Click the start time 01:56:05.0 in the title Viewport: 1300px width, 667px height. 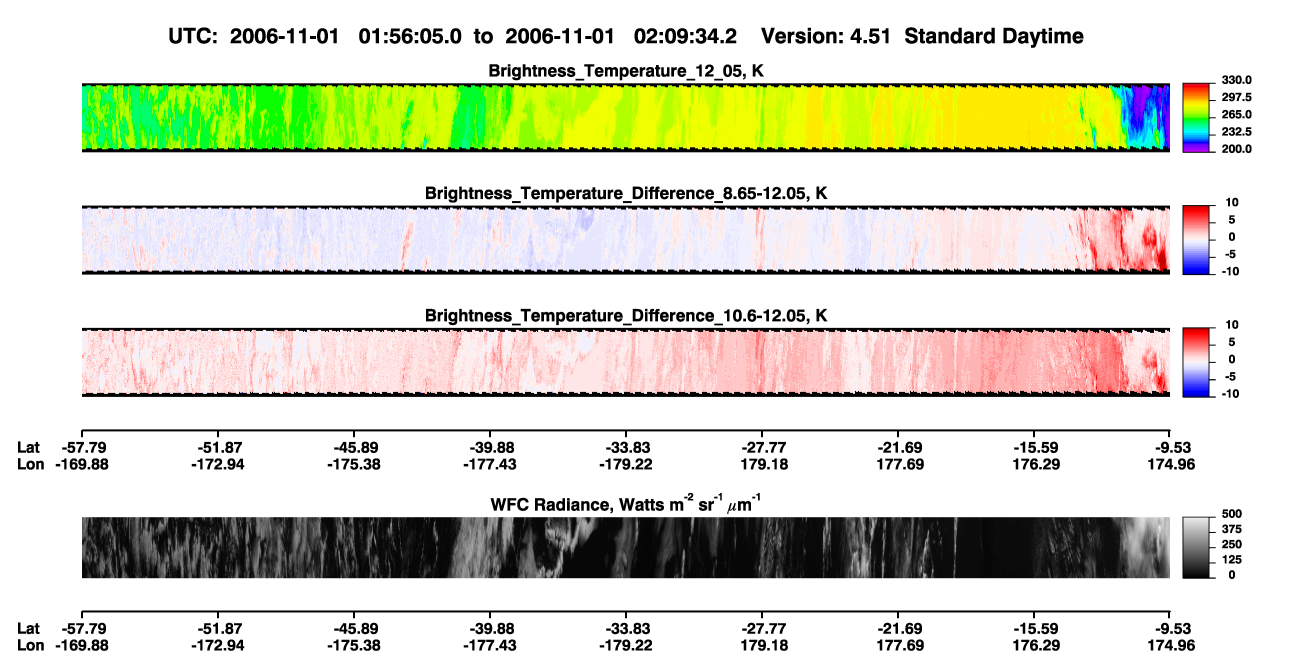tap(412, 36)
